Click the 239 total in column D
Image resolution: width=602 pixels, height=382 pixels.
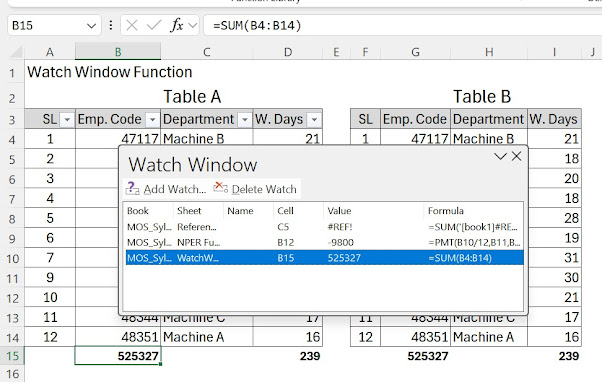310,356
